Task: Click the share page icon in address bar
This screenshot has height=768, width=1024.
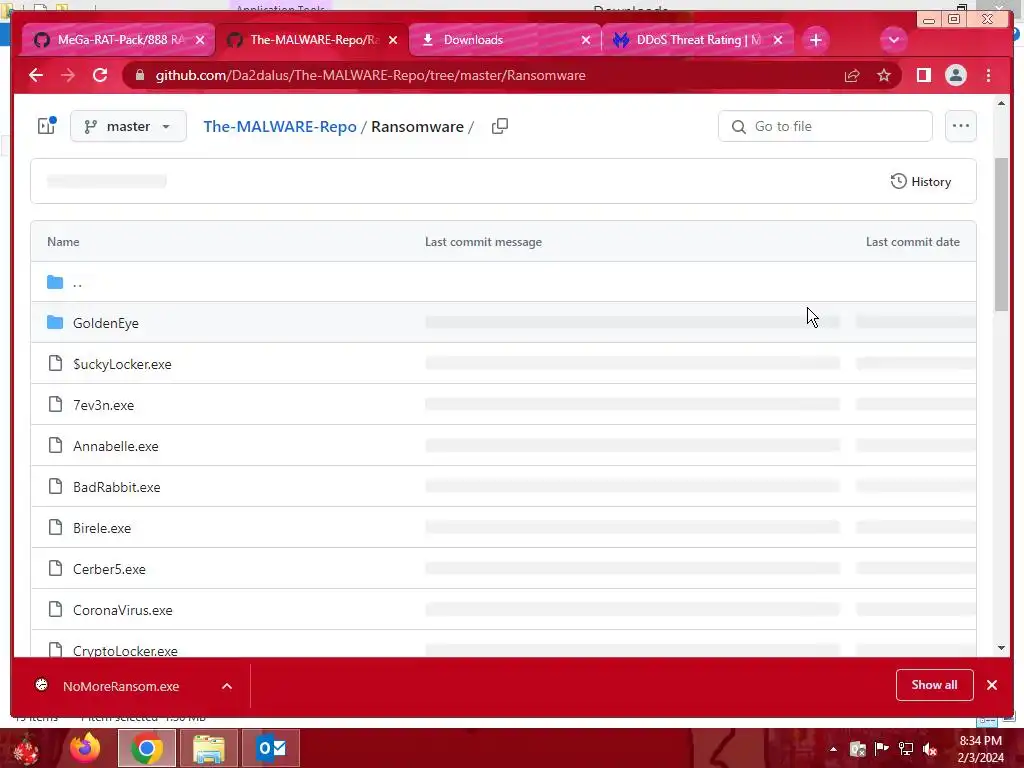Action: [x=852, y=76]
